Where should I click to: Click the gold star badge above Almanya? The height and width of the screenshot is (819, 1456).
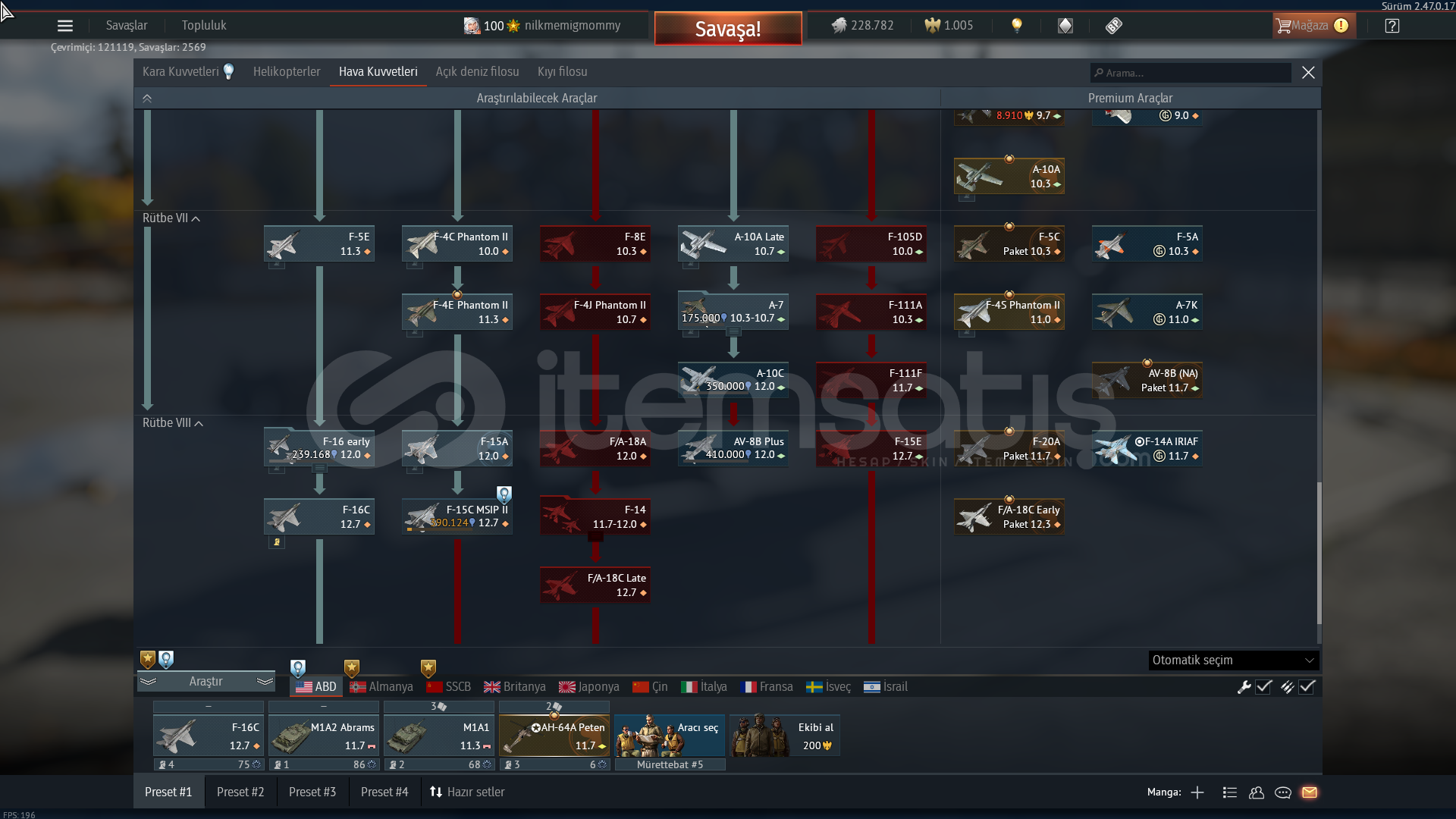352,668
